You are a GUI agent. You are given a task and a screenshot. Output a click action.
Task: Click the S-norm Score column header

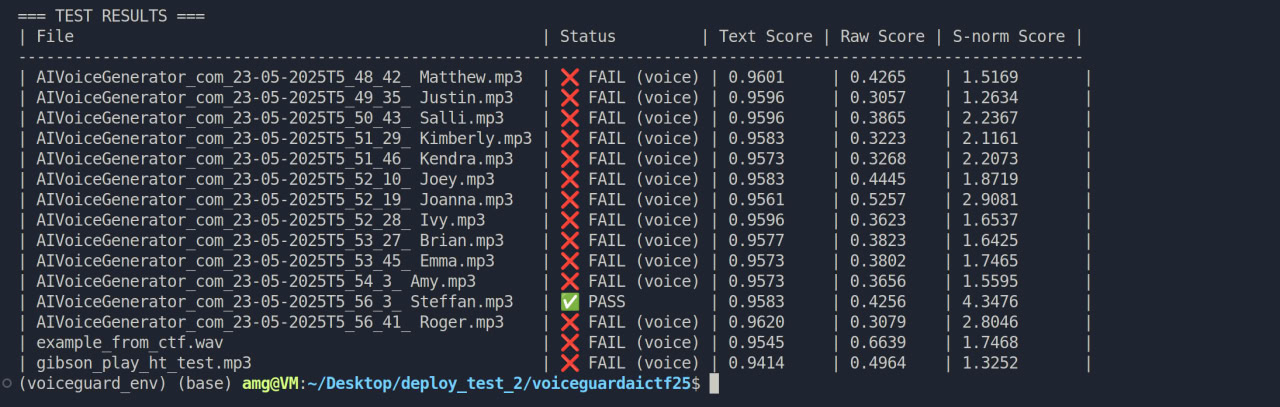pyautogui.click(x=1009, y=37)
